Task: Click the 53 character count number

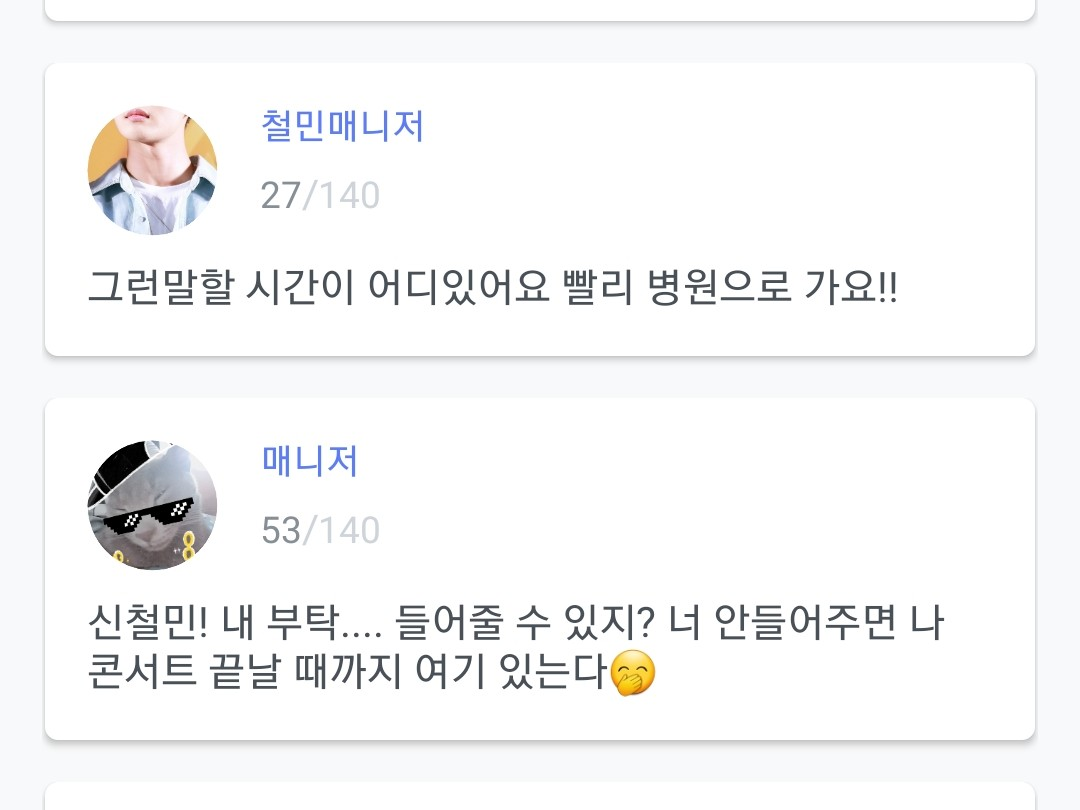Action: [x=280, y=530]
